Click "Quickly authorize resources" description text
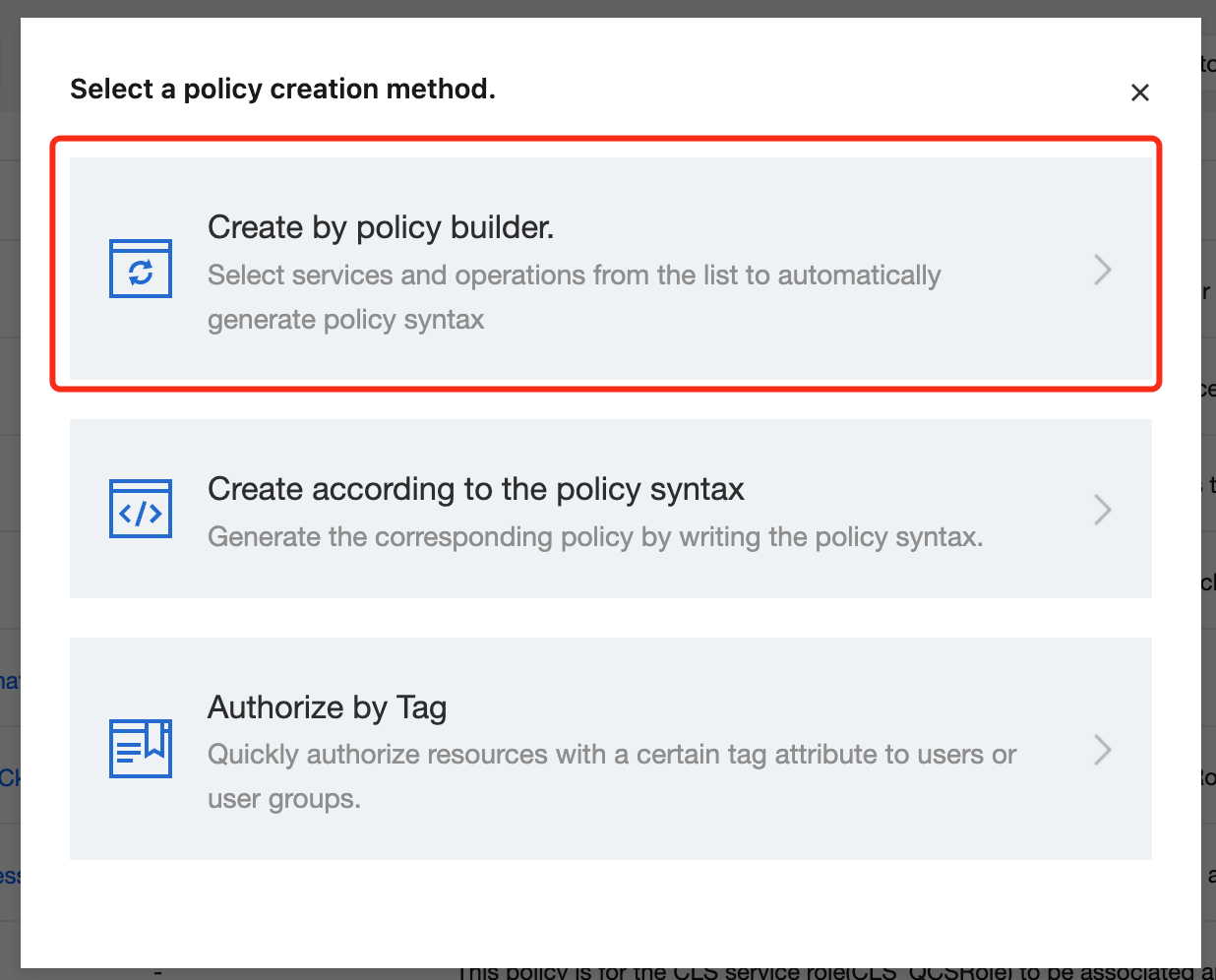Screen dimensions: 1216x980 tap(612, 755)
